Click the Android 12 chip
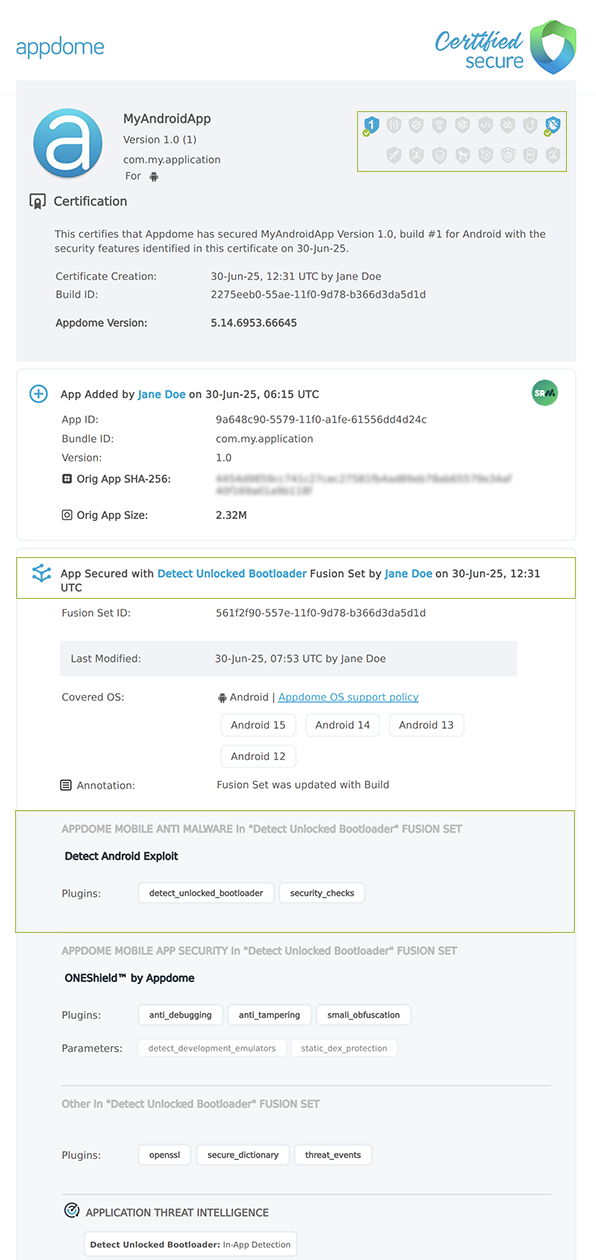Image resolution: width=596 pixels, height=1260 pixels. [258, 756]
